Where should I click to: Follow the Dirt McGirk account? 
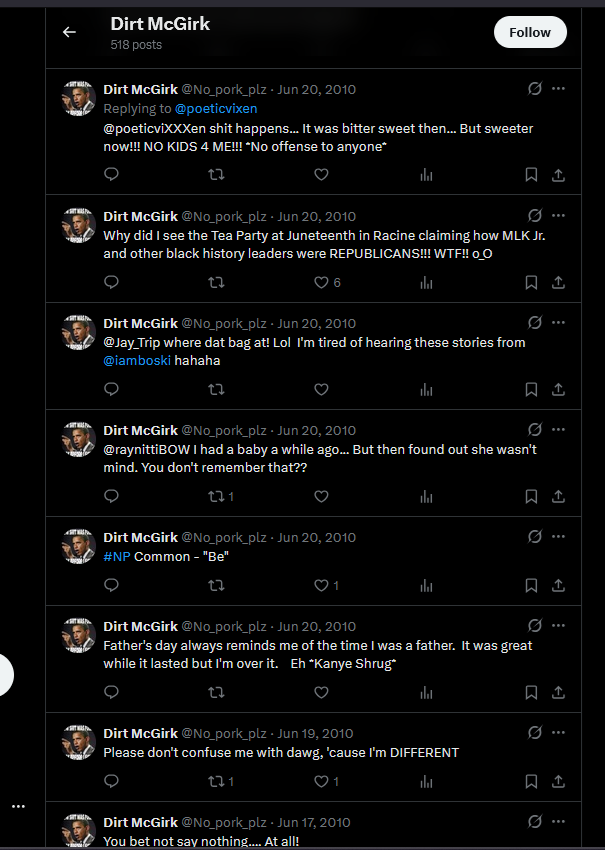coord(530,33)
